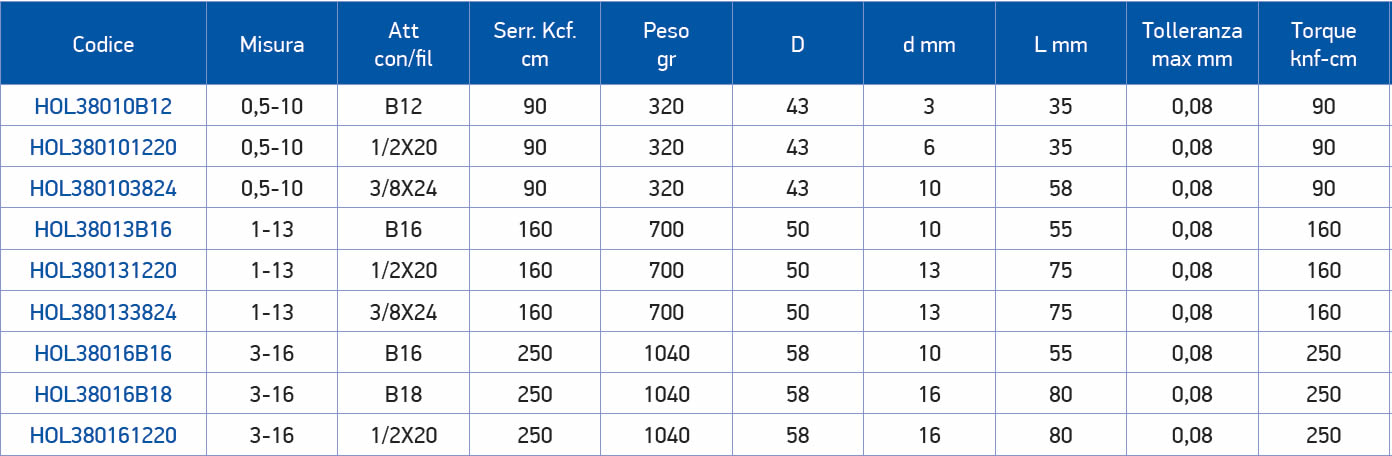Viewport: 1392px width, 456px height.
Task: Select the HOL38016B16 code link
Action: 103,353
